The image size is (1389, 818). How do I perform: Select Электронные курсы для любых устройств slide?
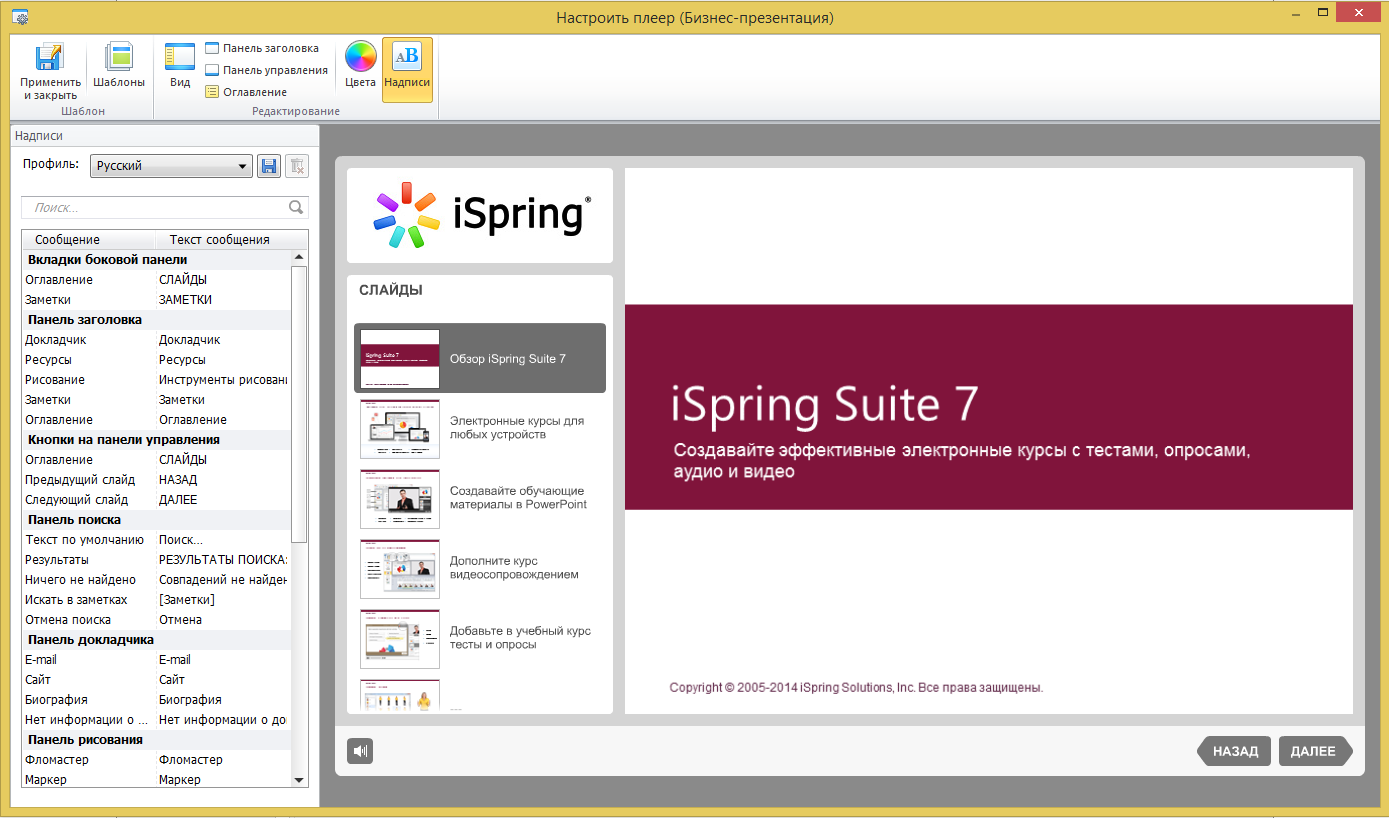pos(480,428)
